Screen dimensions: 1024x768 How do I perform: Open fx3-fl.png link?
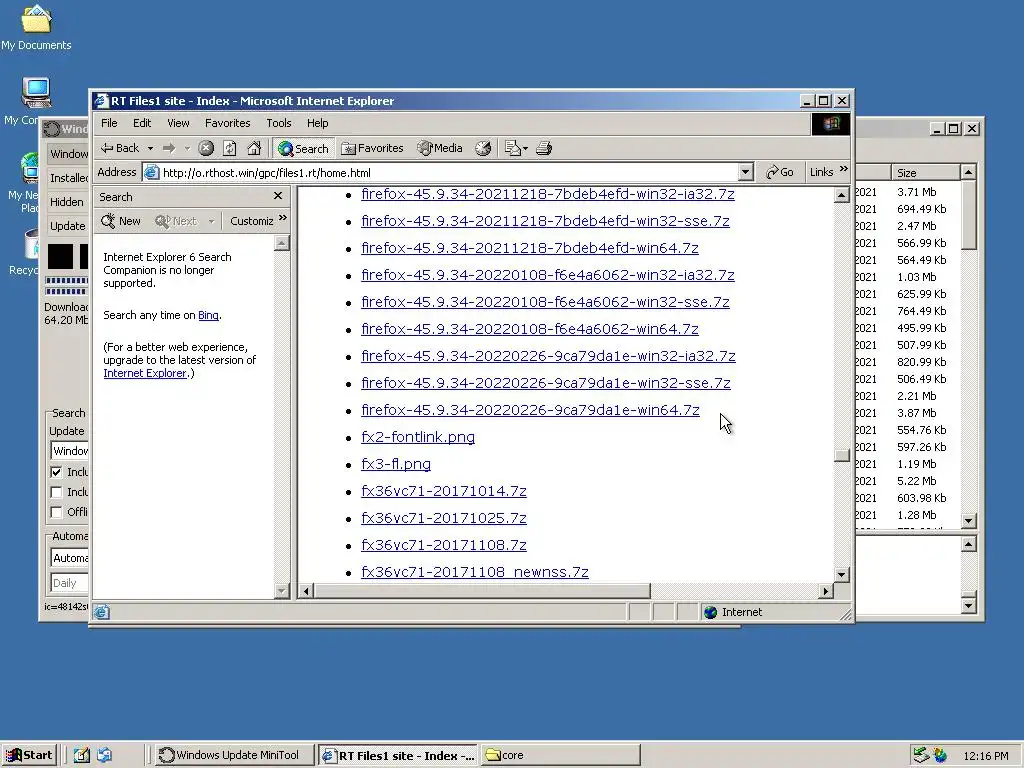(396, 464)
